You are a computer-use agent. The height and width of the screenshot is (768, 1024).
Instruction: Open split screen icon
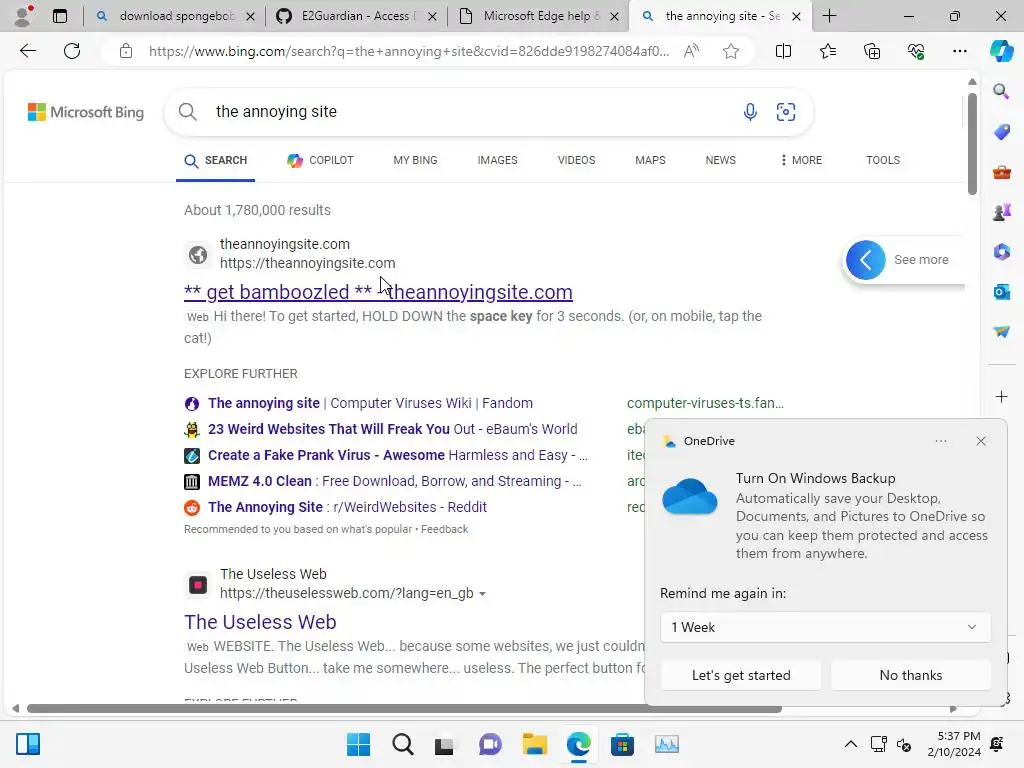783,51
